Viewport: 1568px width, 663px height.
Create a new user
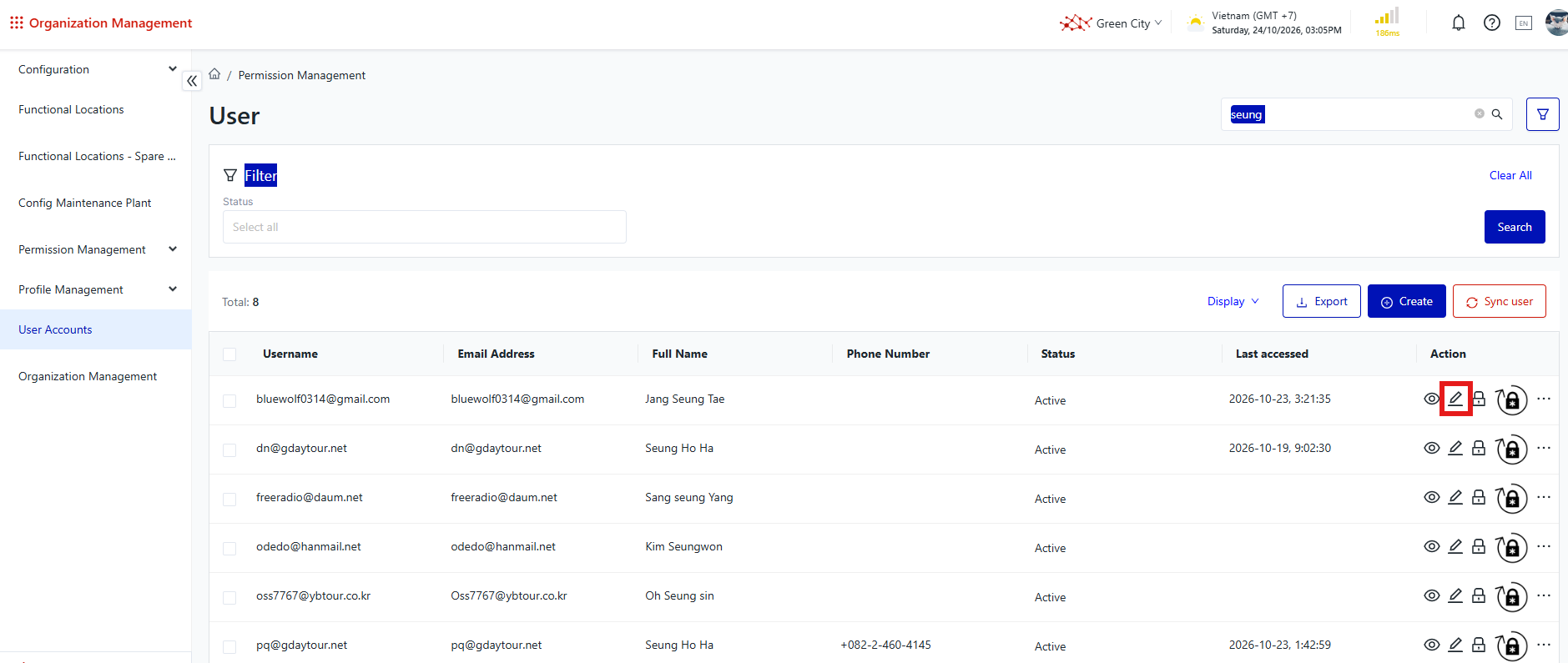(1407, 301)
